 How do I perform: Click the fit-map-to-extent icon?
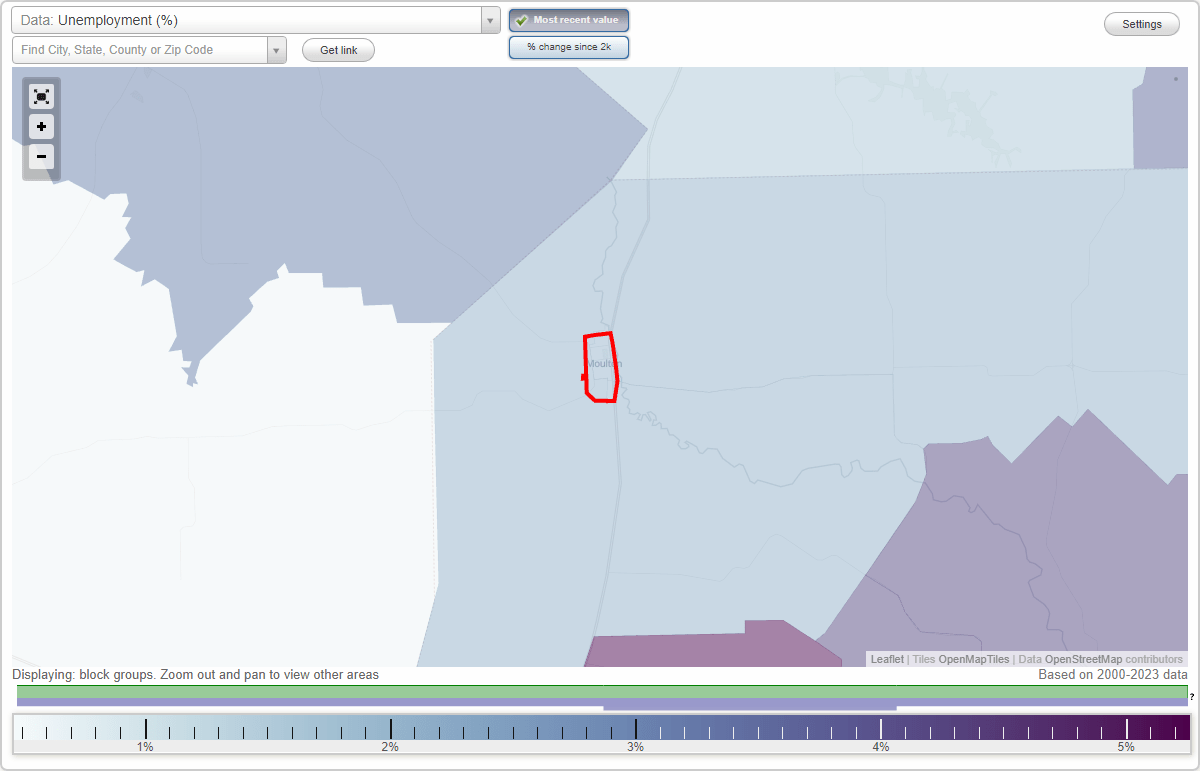(41, 96)
